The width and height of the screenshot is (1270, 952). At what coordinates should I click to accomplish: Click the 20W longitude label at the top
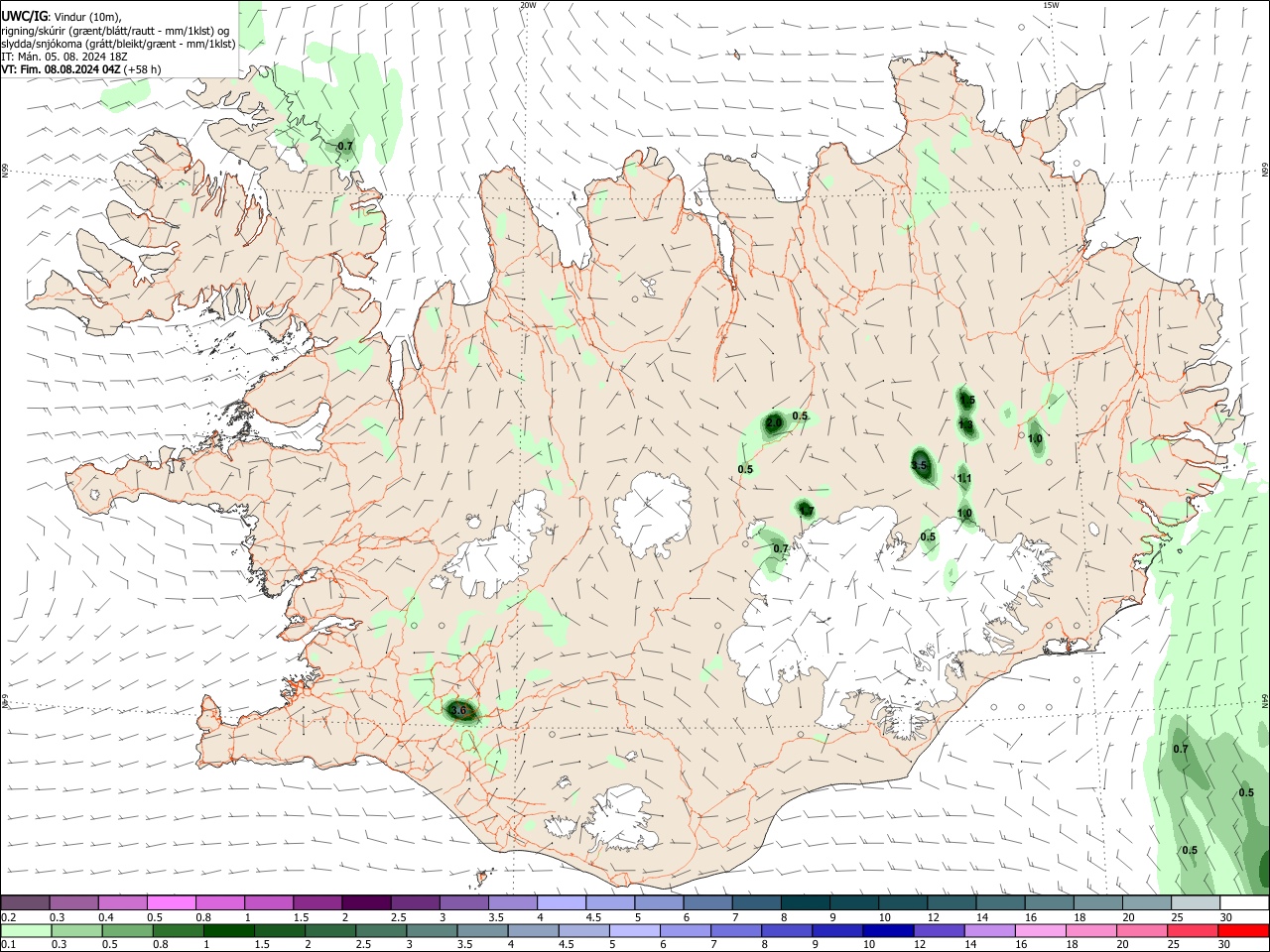click(528, 5)
